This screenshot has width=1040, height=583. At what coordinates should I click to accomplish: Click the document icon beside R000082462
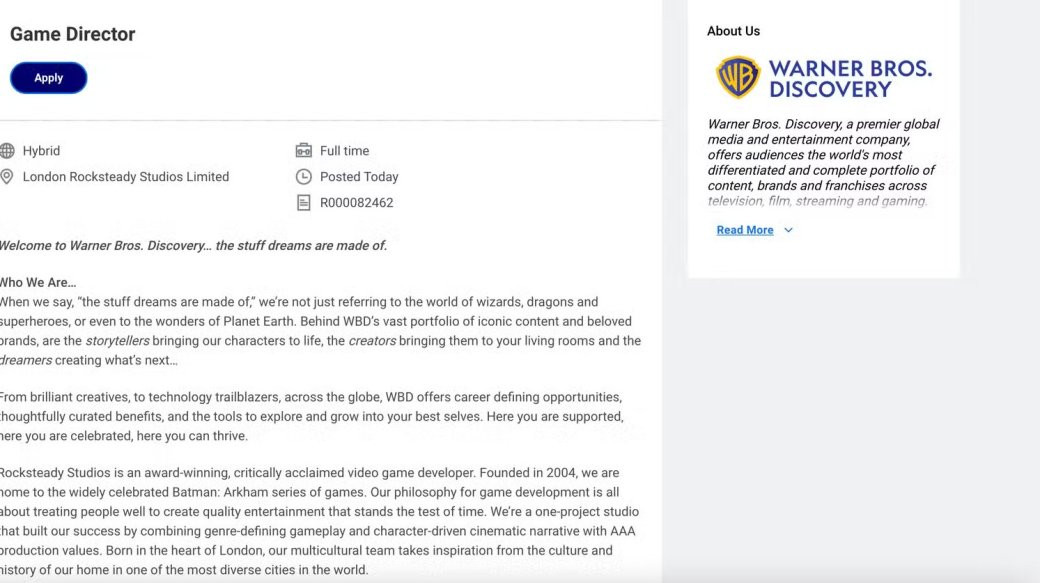click(x=303, y=203)
